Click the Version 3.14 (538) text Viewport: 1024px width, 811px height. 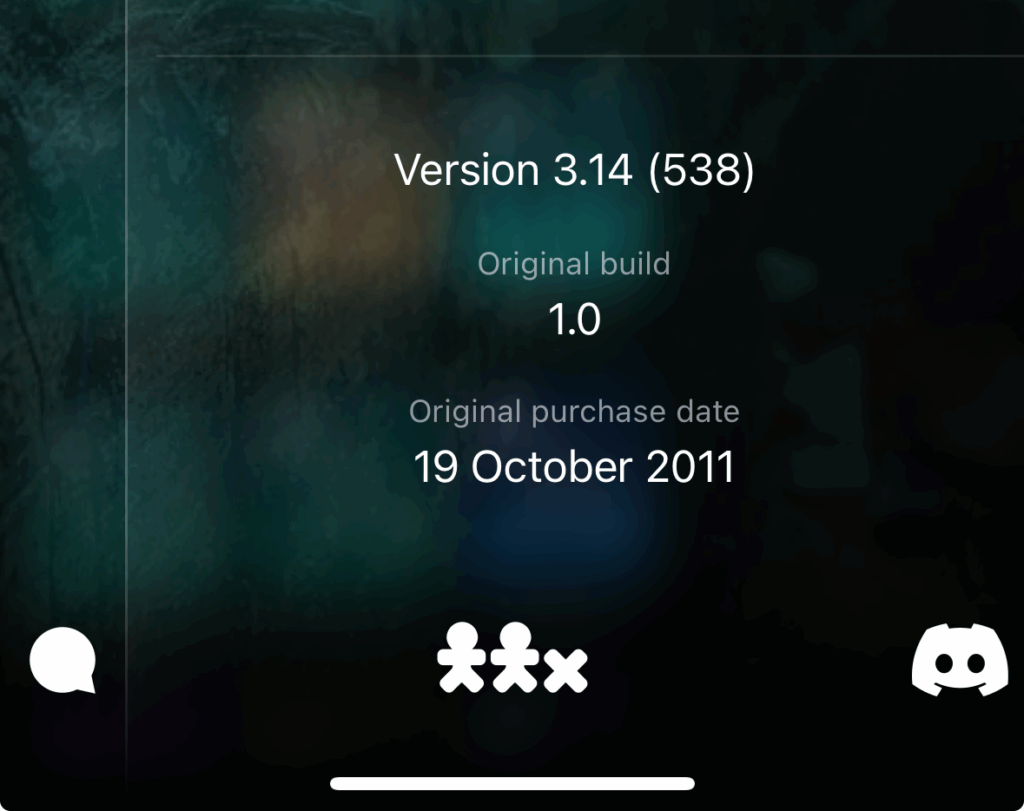pos(574,170)
